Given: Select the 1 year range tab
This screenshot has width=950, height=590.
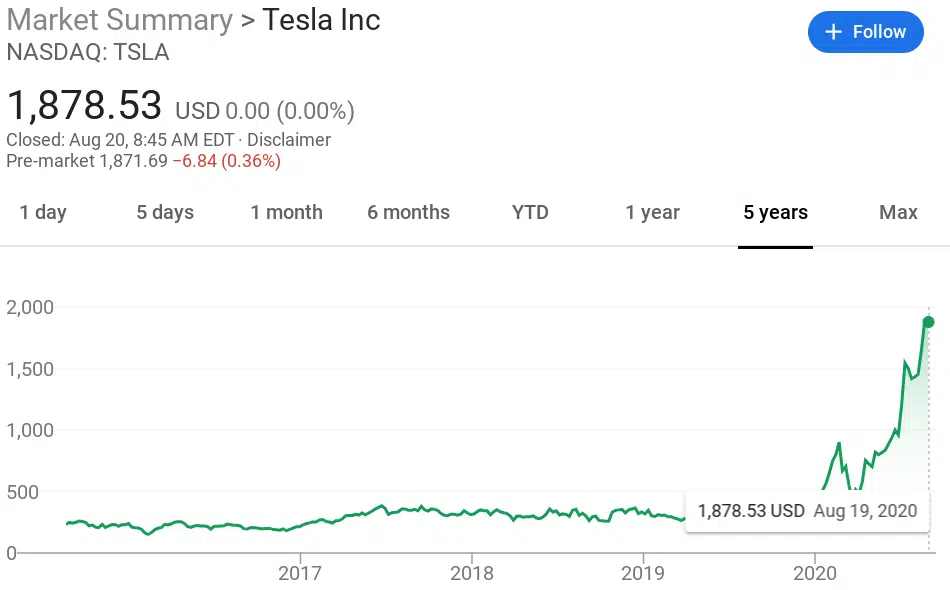Looking at the screenshot, I should (x=652, y=212).
